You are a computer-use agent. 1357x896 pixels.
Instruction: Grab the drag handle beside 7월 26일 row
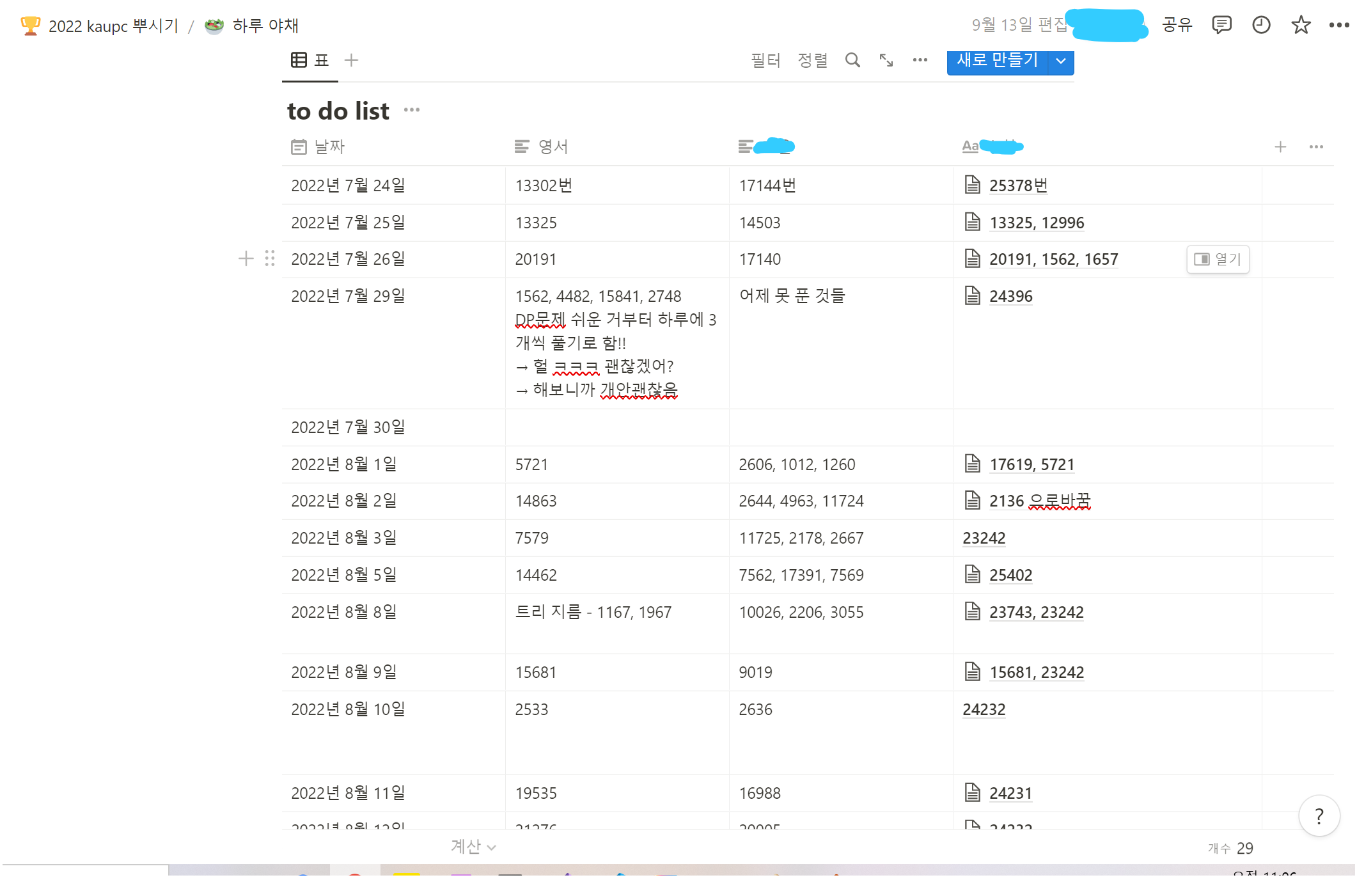point(270,258)
